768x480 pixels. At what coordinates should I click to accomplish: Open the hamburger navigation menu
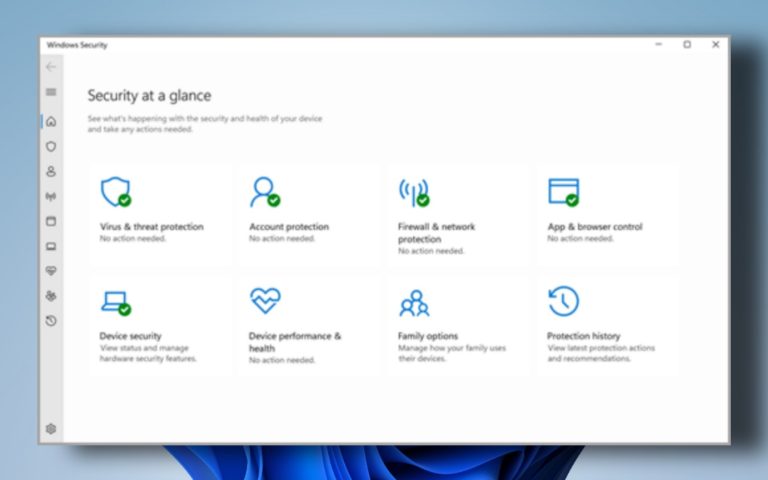click(x=51, y=92)
